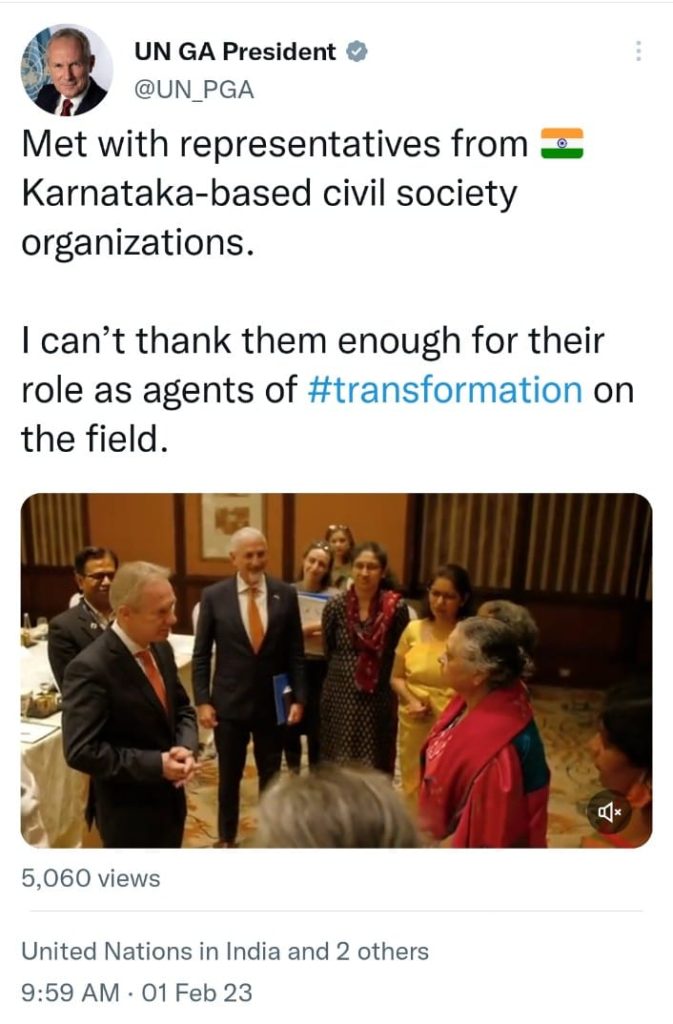Click the 01 Feb 23 date

(x=196, y=993)
